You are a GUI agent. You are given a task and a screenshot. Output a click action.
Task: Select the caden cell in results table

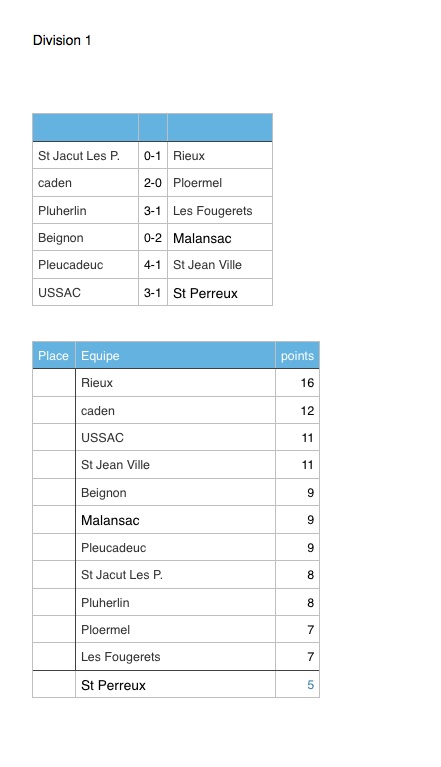(86, 183)
